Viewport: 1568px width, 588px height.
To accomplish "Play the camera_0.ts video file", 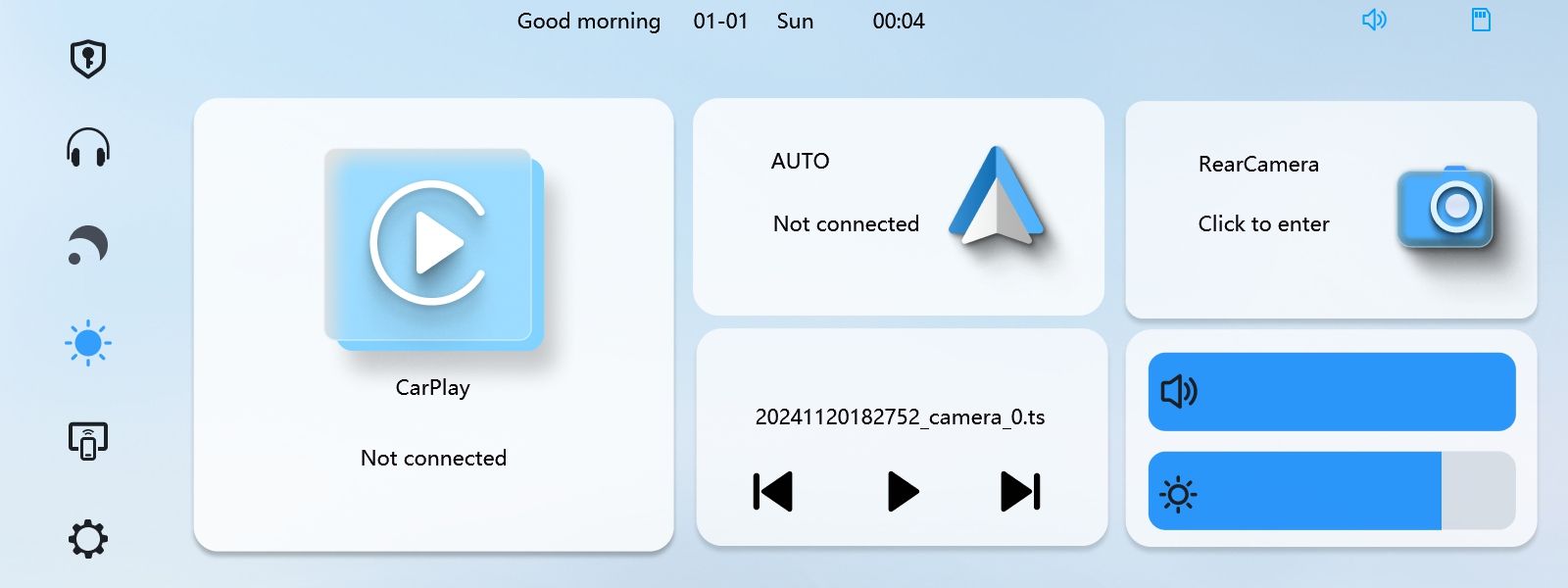I will pos(903,492).
